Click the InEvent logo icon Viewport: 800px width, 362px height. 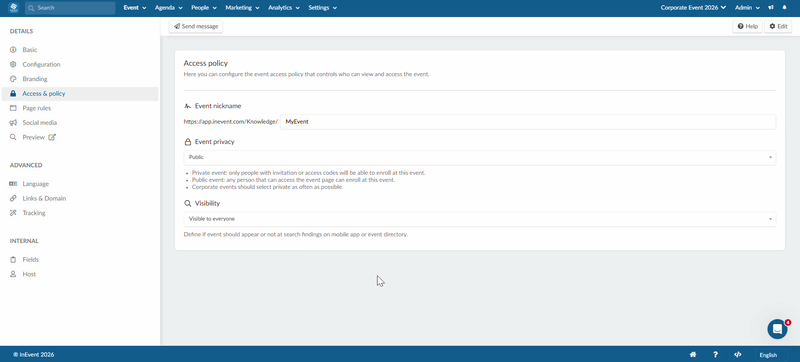13,8
